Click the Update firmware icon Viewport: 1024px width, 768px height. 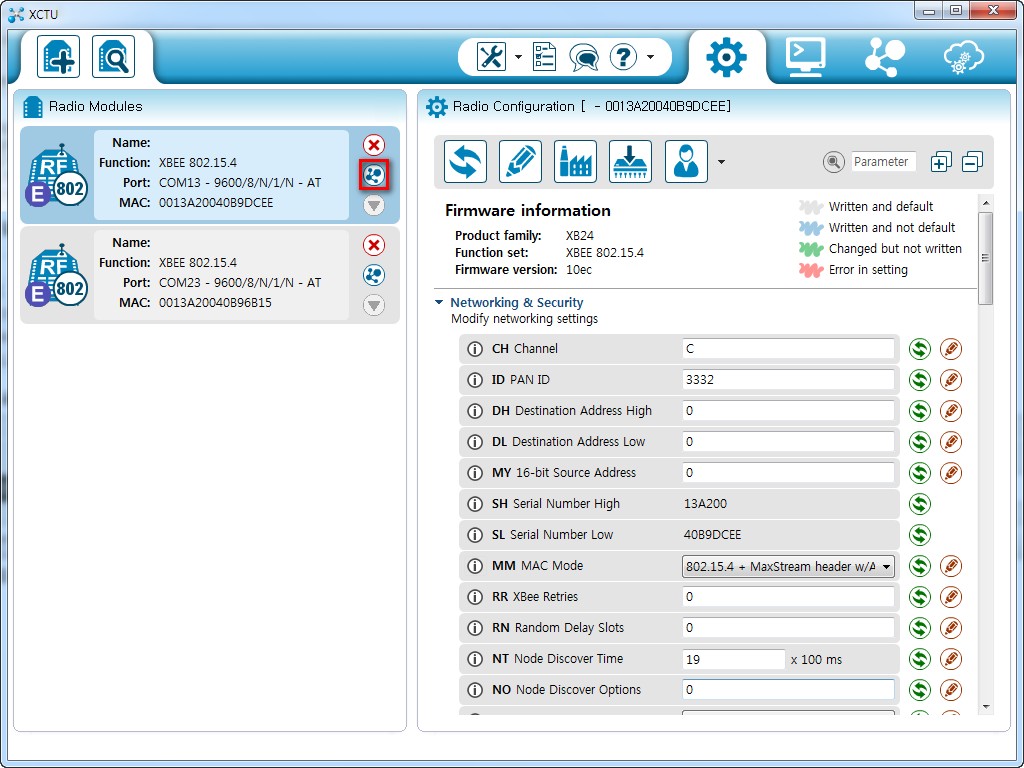[x=630, y=162]
